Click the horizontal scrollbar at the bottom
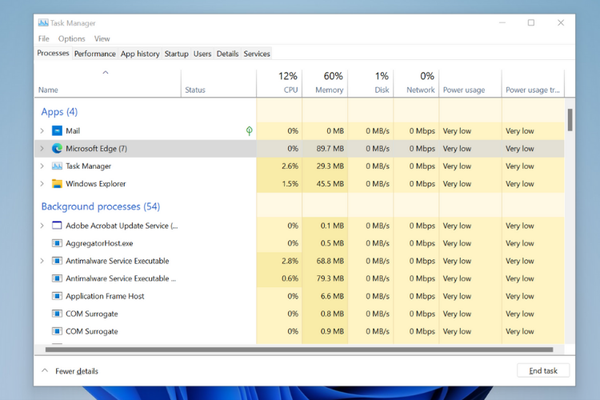 (x=299, y=349)
